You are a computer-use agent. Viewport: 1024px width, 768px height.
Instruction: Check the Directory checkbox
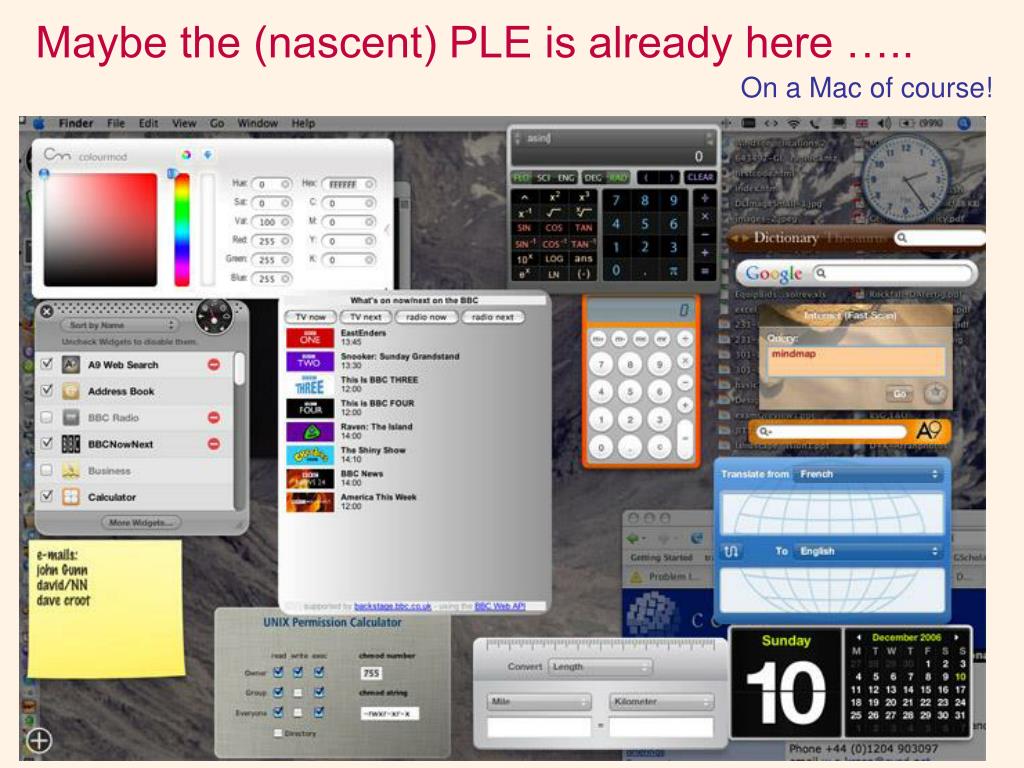[x=278, y=733]
